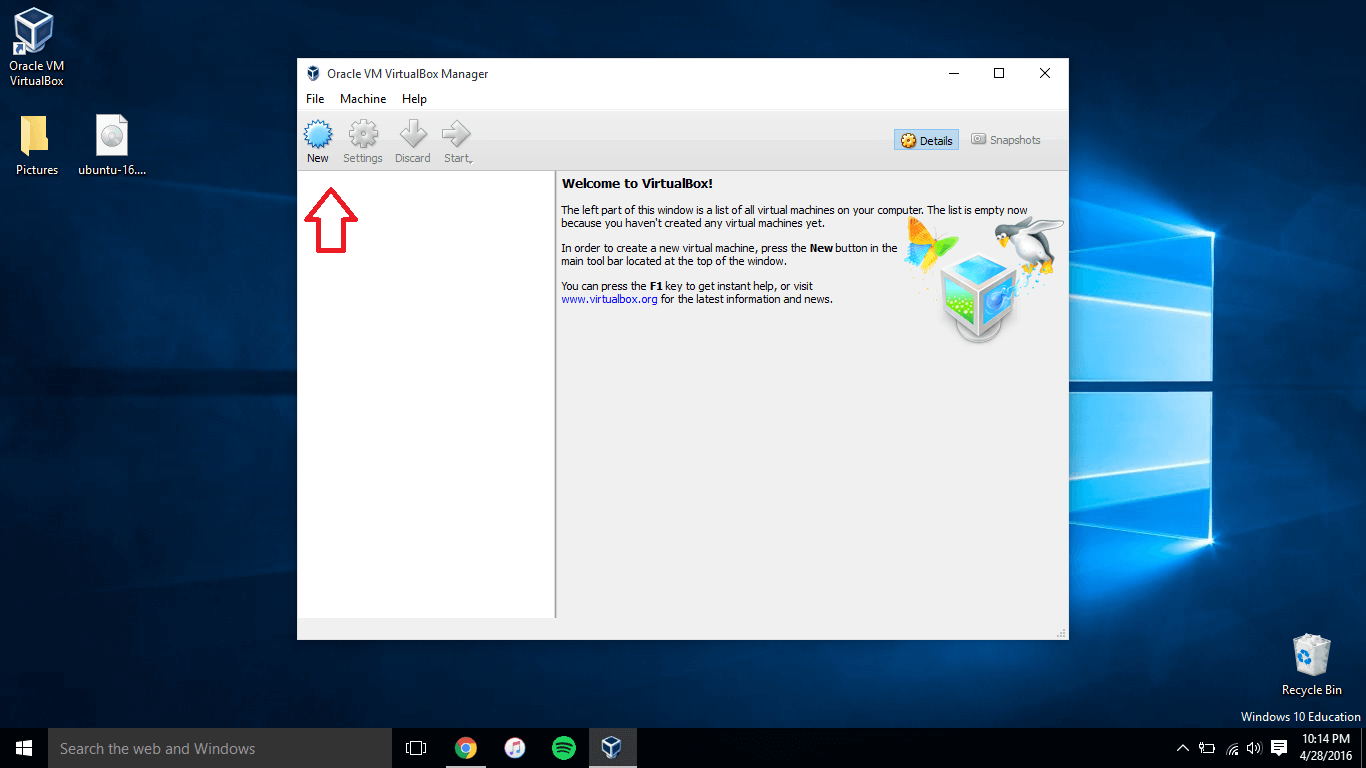Click the Discard toolbar icon
1366x768 pixels.
point(412,140)
